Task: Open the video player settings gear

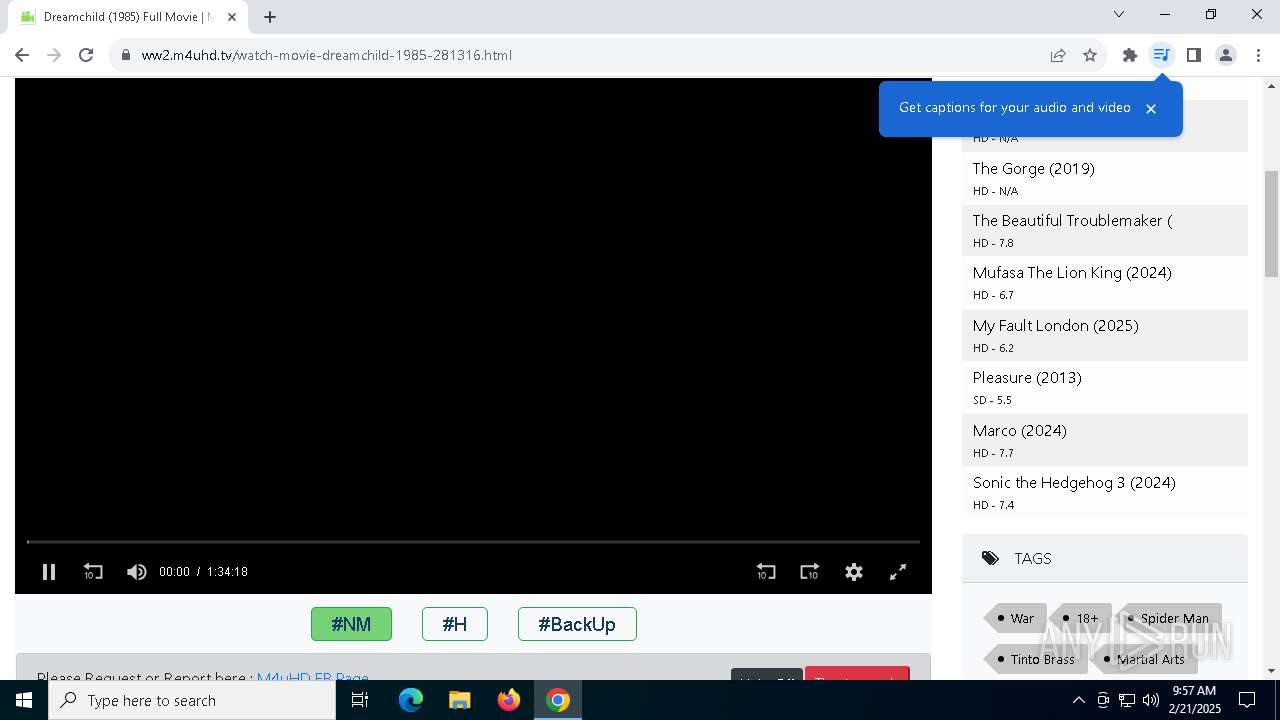Action: (854, 572)
